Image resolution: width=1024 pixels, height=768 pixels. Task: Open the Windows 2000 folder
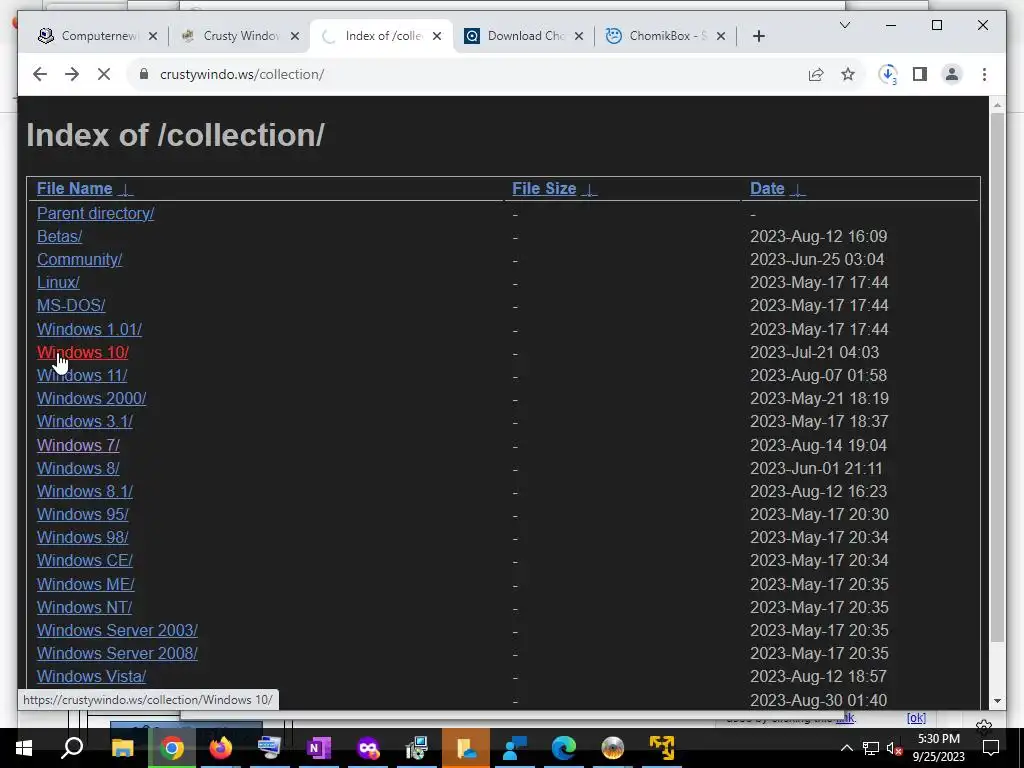coord(91,398)
